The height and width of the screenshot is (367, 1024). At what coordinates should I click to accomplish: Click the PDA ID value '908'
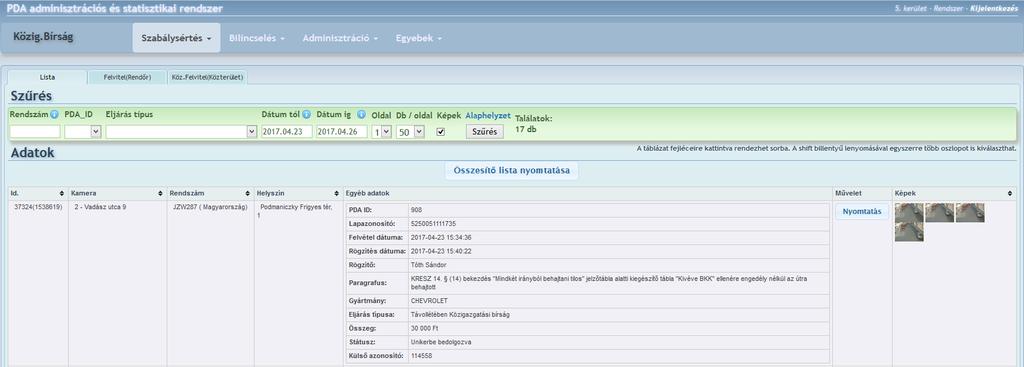click(x=417, y=210)
